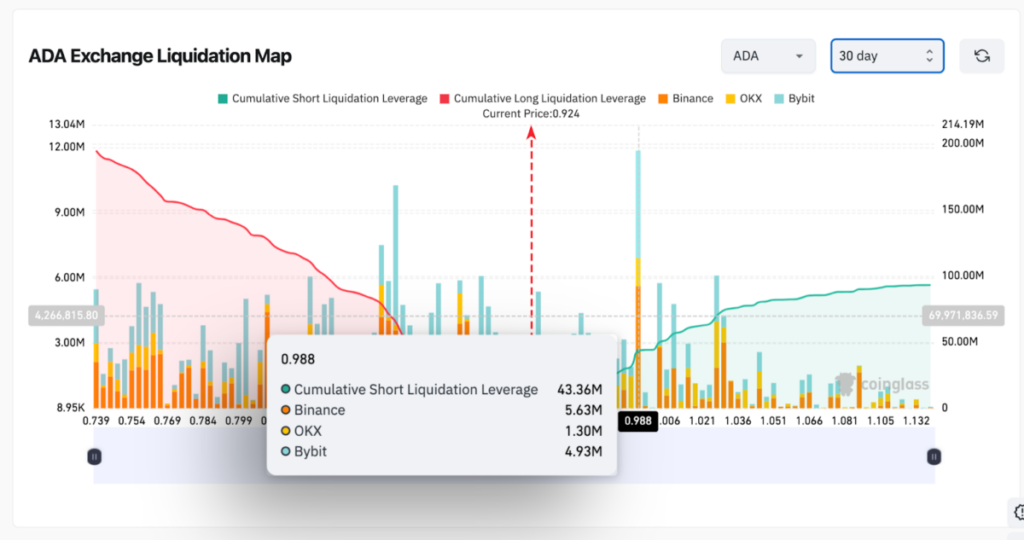Toggle Cumulative Long Liquidation Leverage legend series
The height and width of the screenshot is (540, 1024).
click(x=541, y=99)
